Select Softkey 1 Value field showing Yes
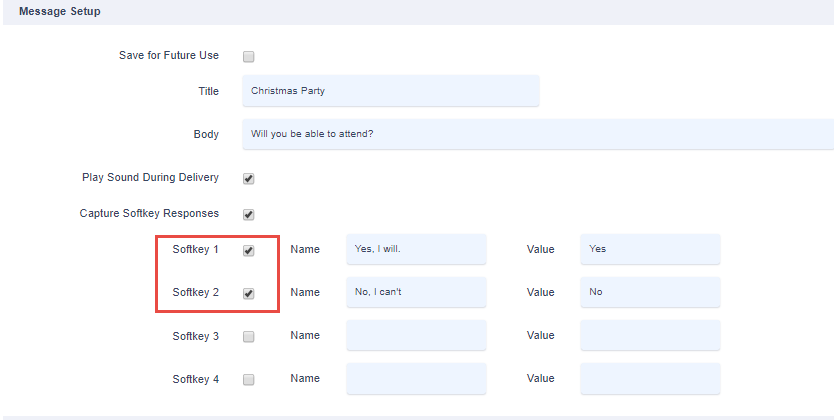834x420 pixels. pyautogui.click(x=650, y=249)
